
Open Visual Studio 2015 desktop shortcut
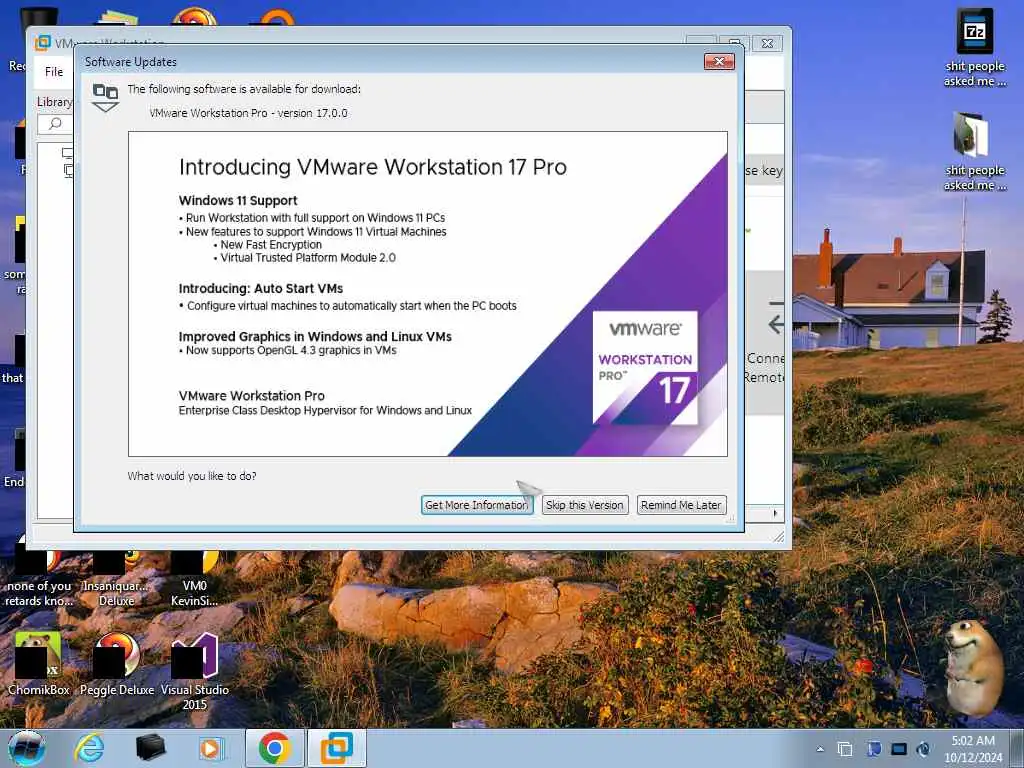pyautogui.click(x=194, y=672)
